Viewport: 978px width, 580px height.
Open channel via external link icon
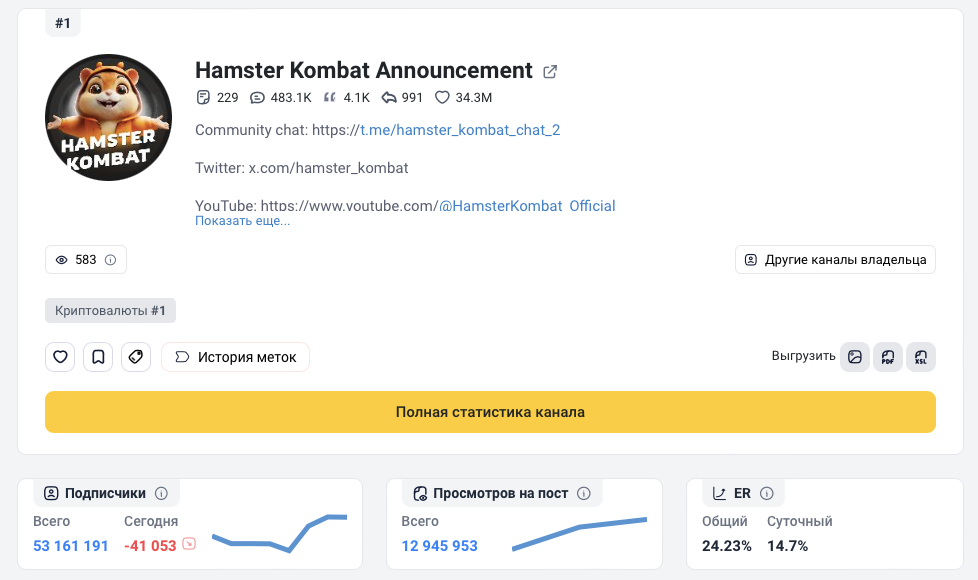tap(550, 72)
